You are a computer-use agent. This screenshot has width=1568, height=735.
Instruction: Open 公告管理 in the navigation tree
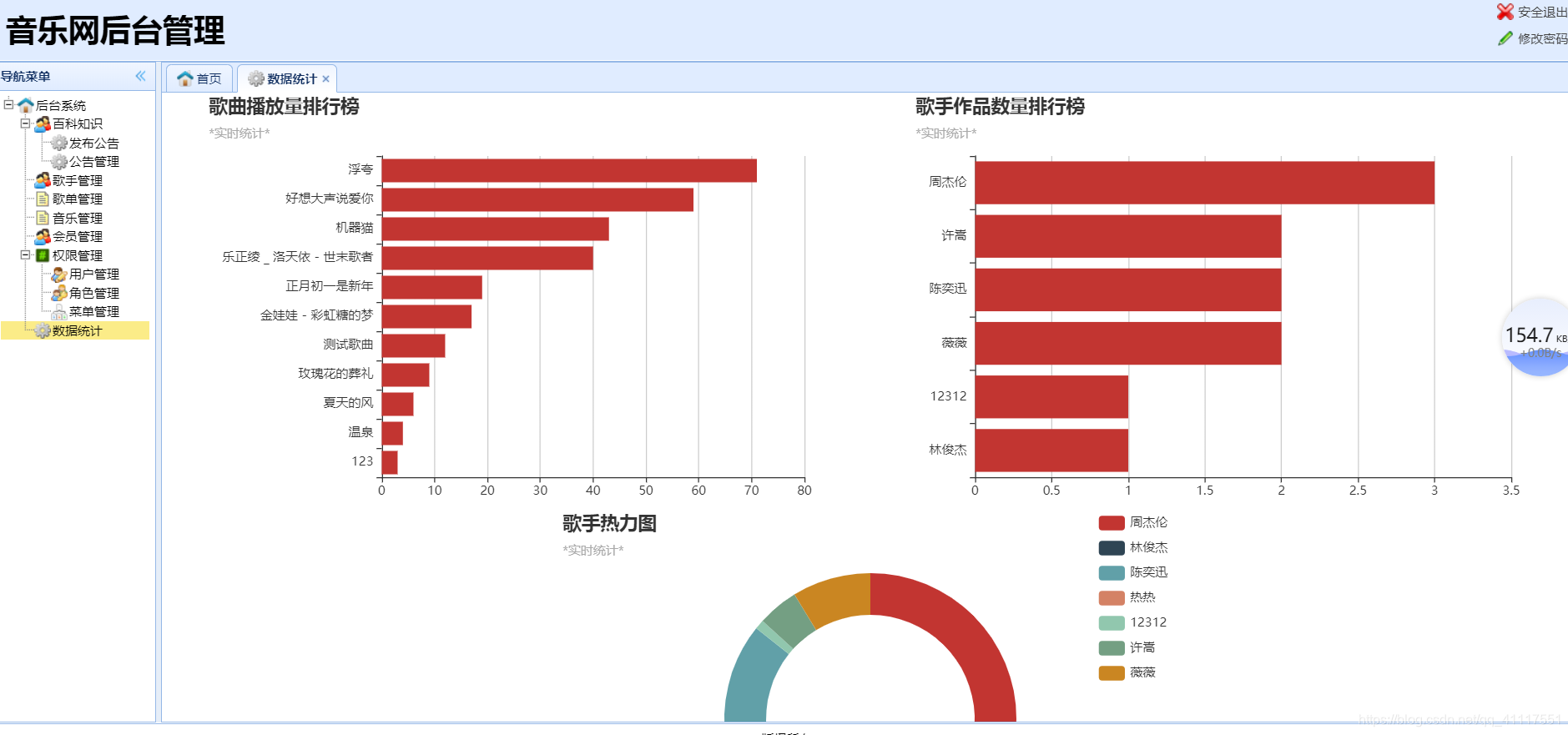(94, 161)
